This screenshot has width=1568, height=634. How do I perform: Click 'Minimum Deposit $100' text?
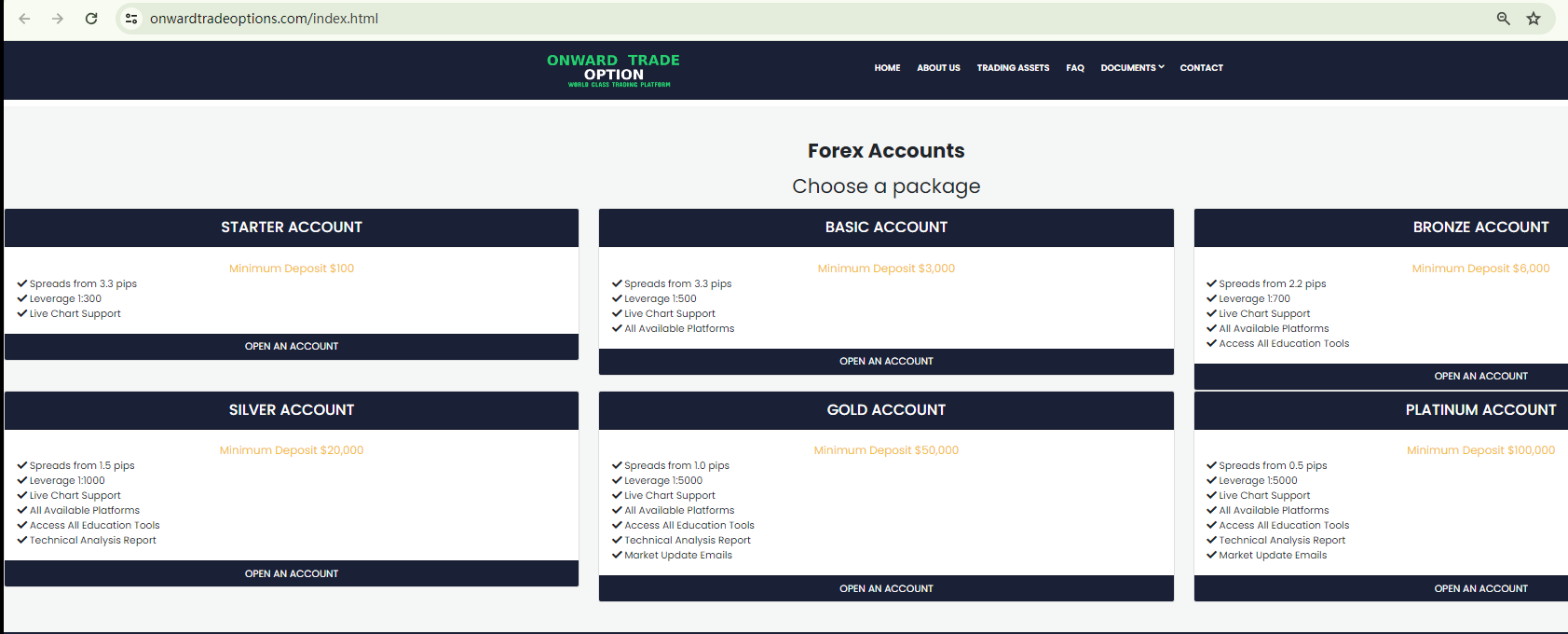[x=292, y=269]
